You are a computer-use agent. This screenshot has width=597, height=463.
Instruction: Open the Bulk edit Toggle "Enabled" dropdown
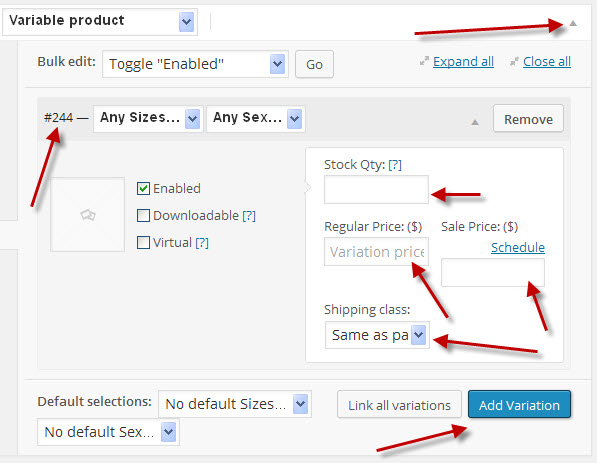[x=195, y=64]
